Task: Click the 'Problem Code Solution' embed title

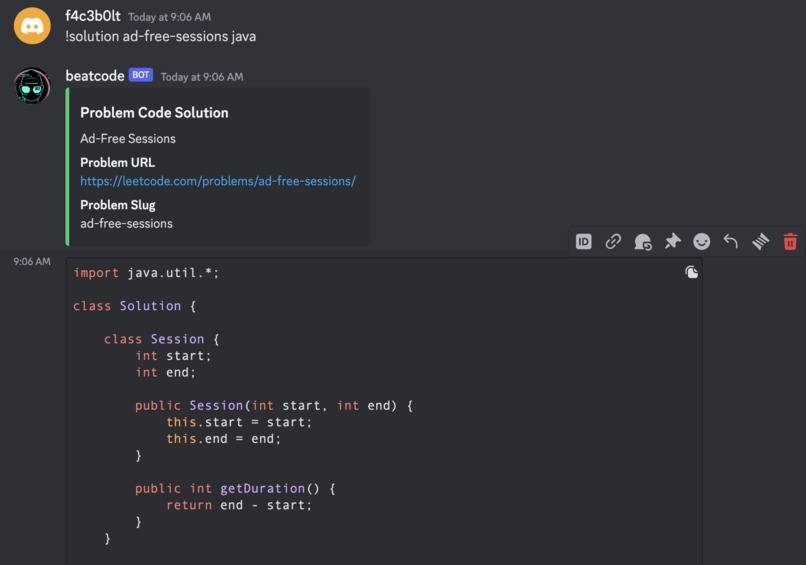Action: tap(154, 113)
